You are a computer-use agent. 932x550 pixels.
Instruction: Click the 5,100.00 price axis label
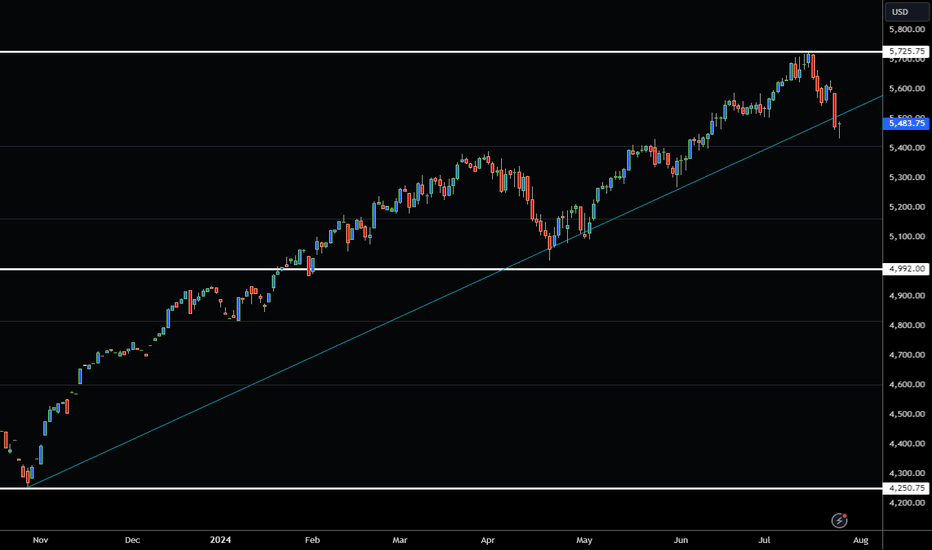pos(906,237)
